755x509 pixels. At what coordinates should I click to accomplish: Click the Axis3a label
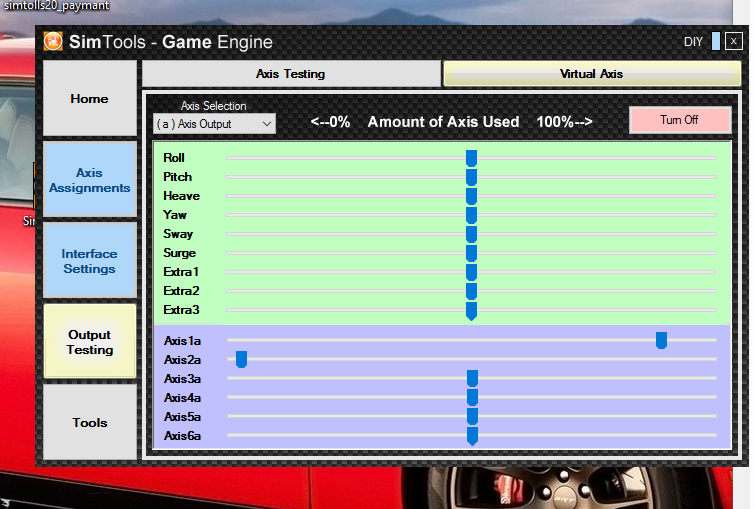pos(182,379)
